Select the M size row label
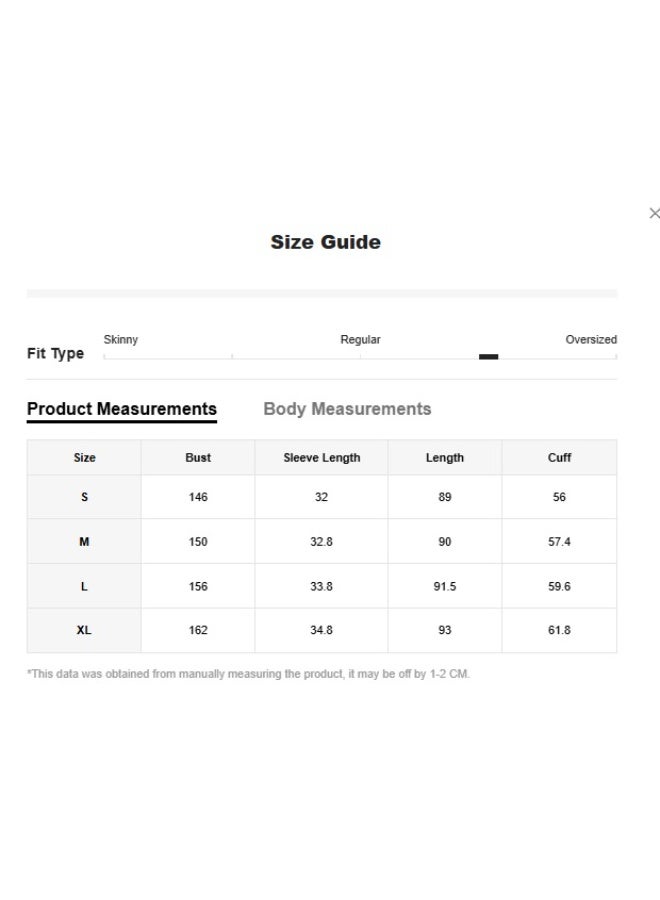This screenshot has width=660, height=900. click(x=84, y=542)
